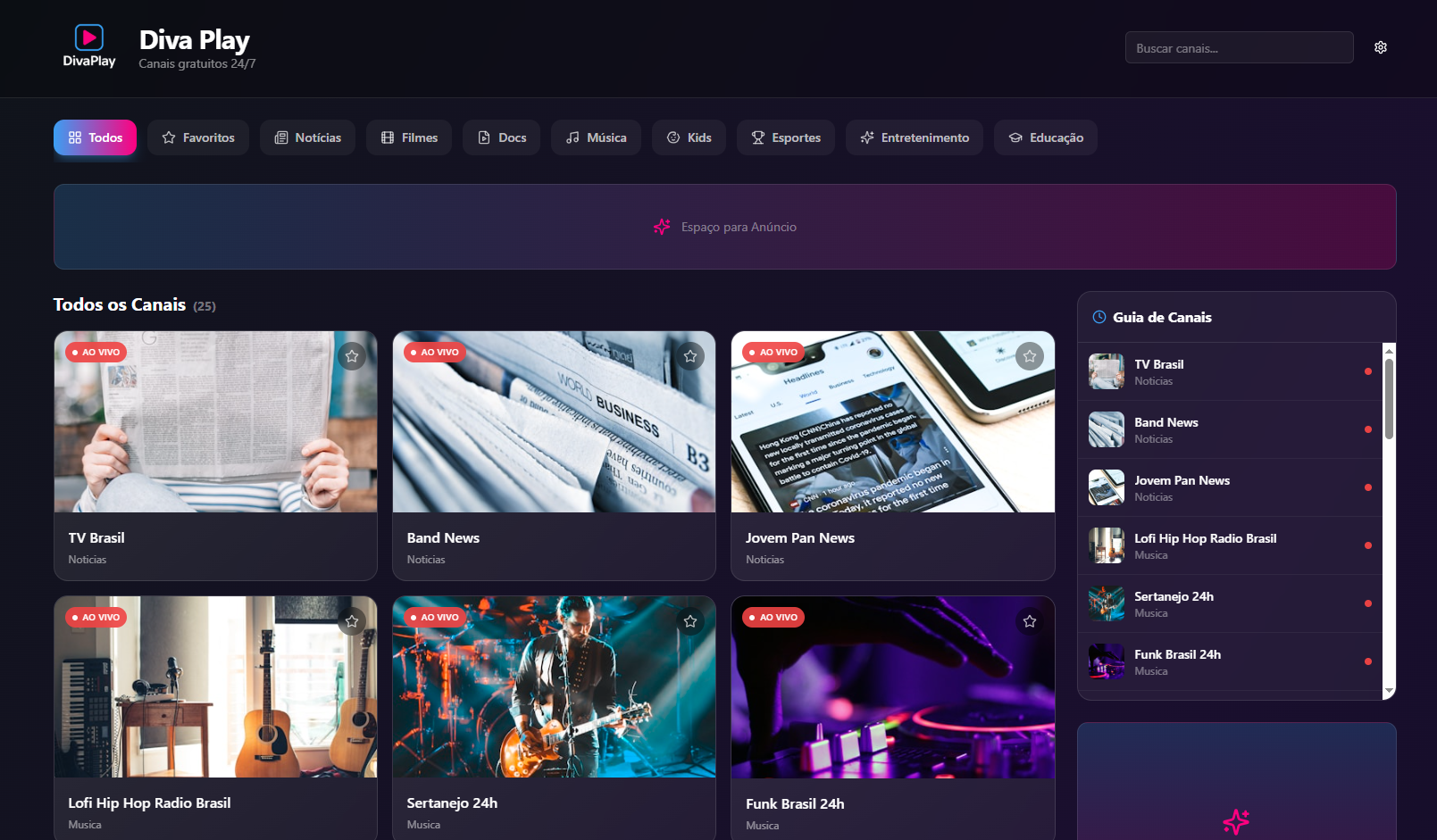The height and width of the screenshot is (840, 1437).
Task: Show the Filmes category
Action: (409, 137)
